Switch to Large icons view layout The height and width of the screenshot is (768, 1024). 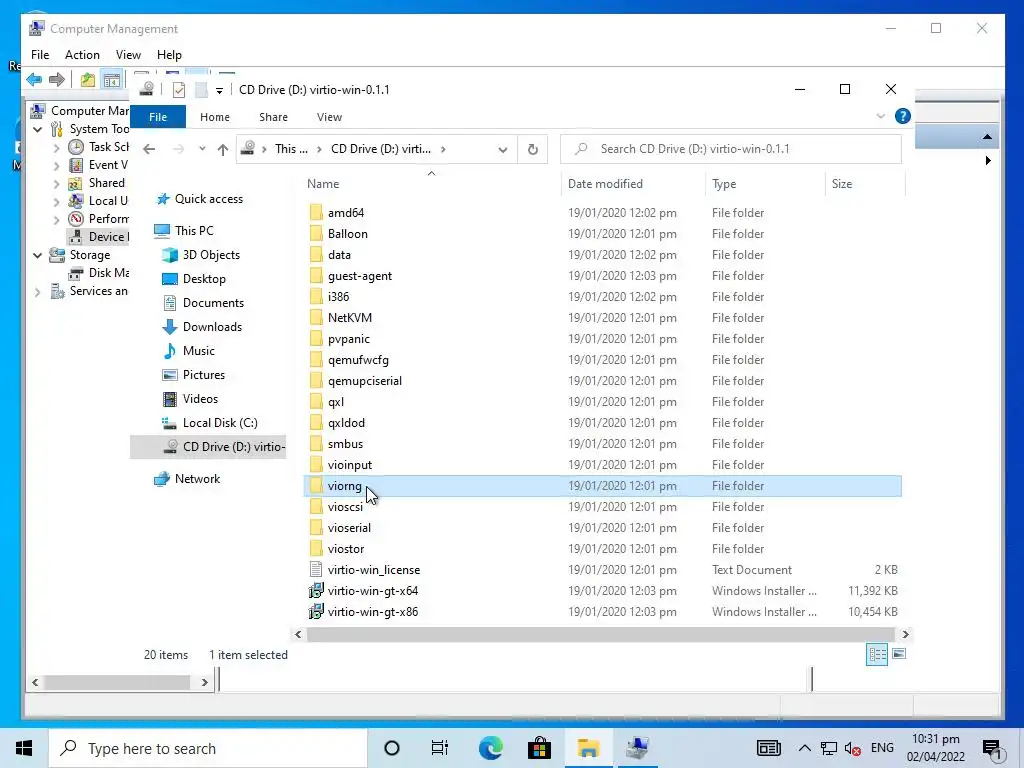point(899,654)
